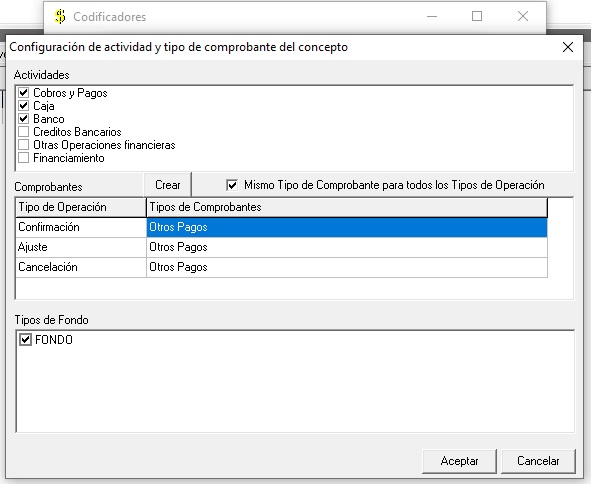Uncheck the Banco activity
591x484 pixels.
pyautogui.click(x=23, y=119)
